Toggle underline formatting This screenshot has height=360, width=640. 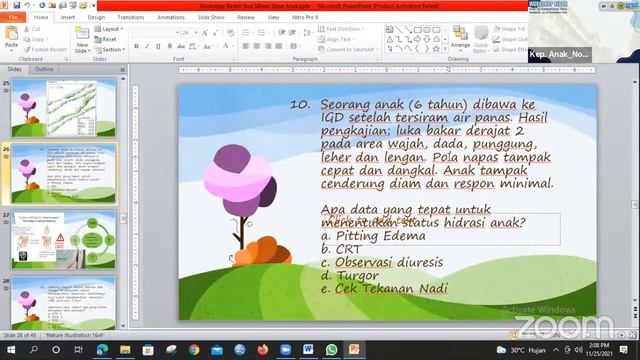(x=158, y=46)
